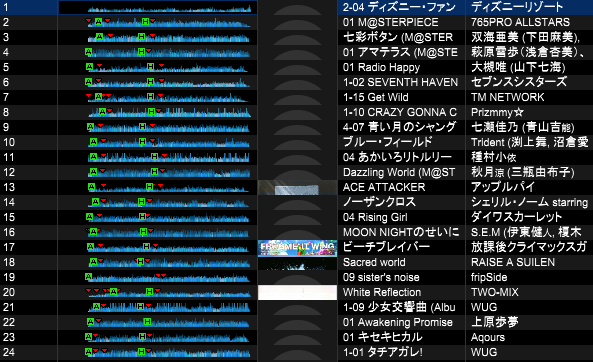Select track title 09 sister's noise
Image resolution: width=593 pixels, height=362 pixels.
[x=381, y=277]
